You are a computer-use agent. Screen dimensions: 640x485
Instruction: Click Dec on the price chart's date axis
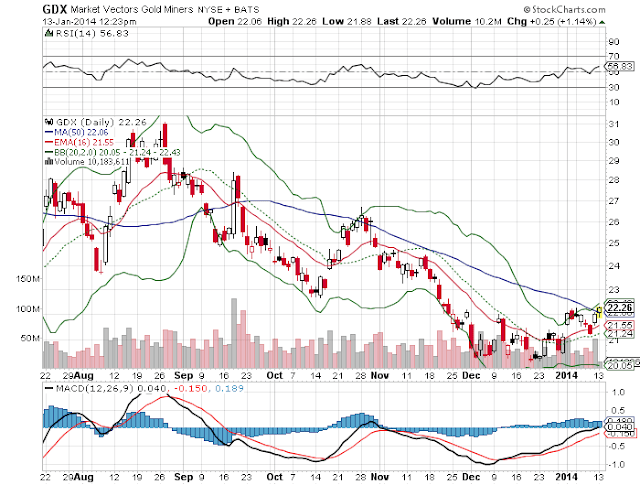coord(471,375)
